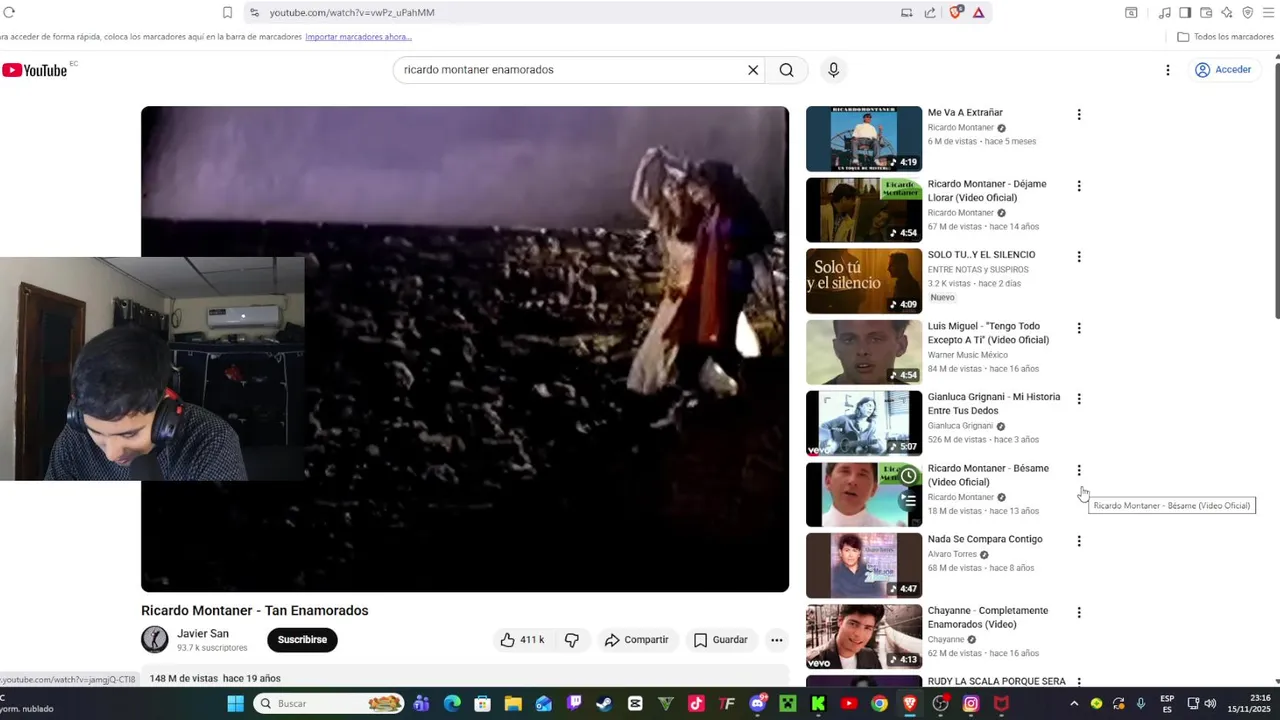1280x720 pixels.
Task: Click the youtube.com address bar URL
Action: click(352, 12)
